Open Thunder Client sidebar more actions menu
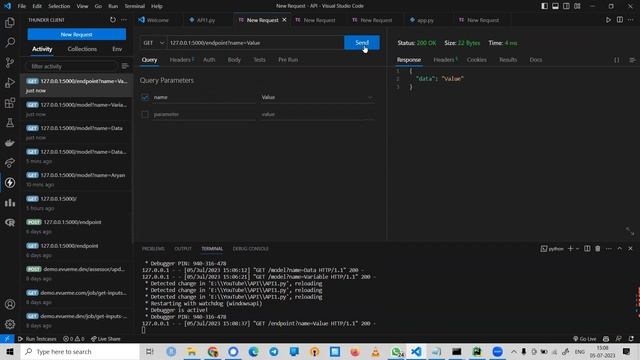This screenshot has width=640, height=360. (124, 20)
